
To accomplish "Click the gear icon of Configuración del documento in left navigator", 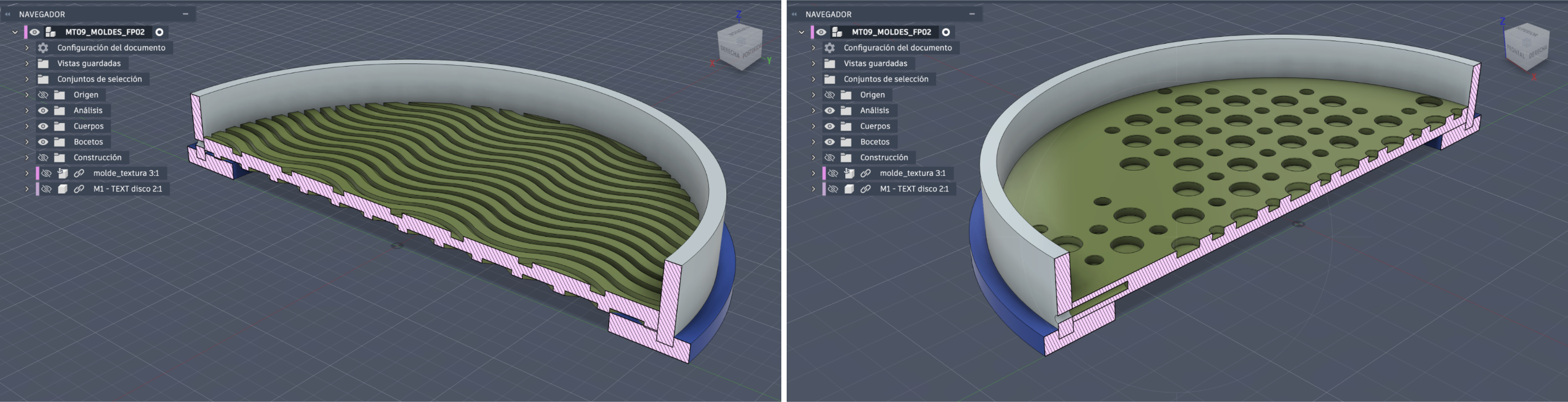I will [x=43, y=48].
